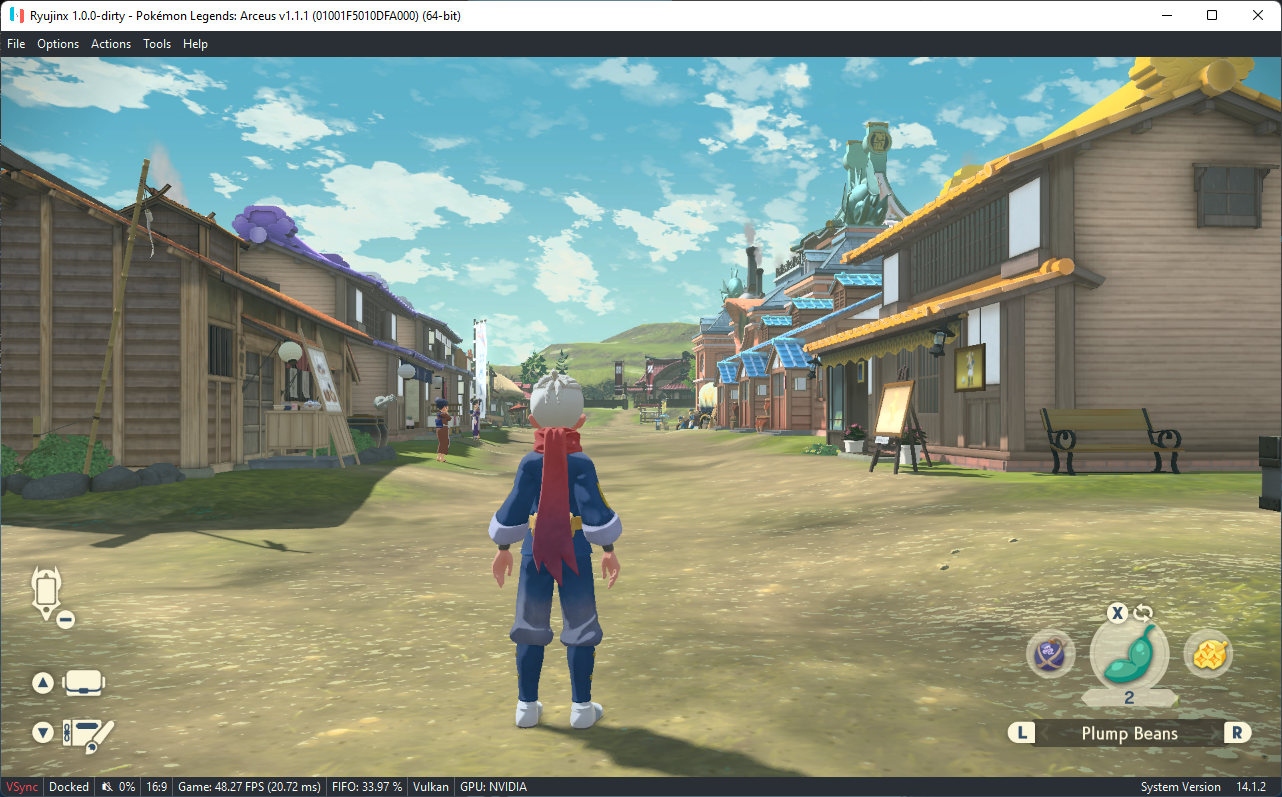
Task: Toggle VSync in the status bar
Action: 22,787
